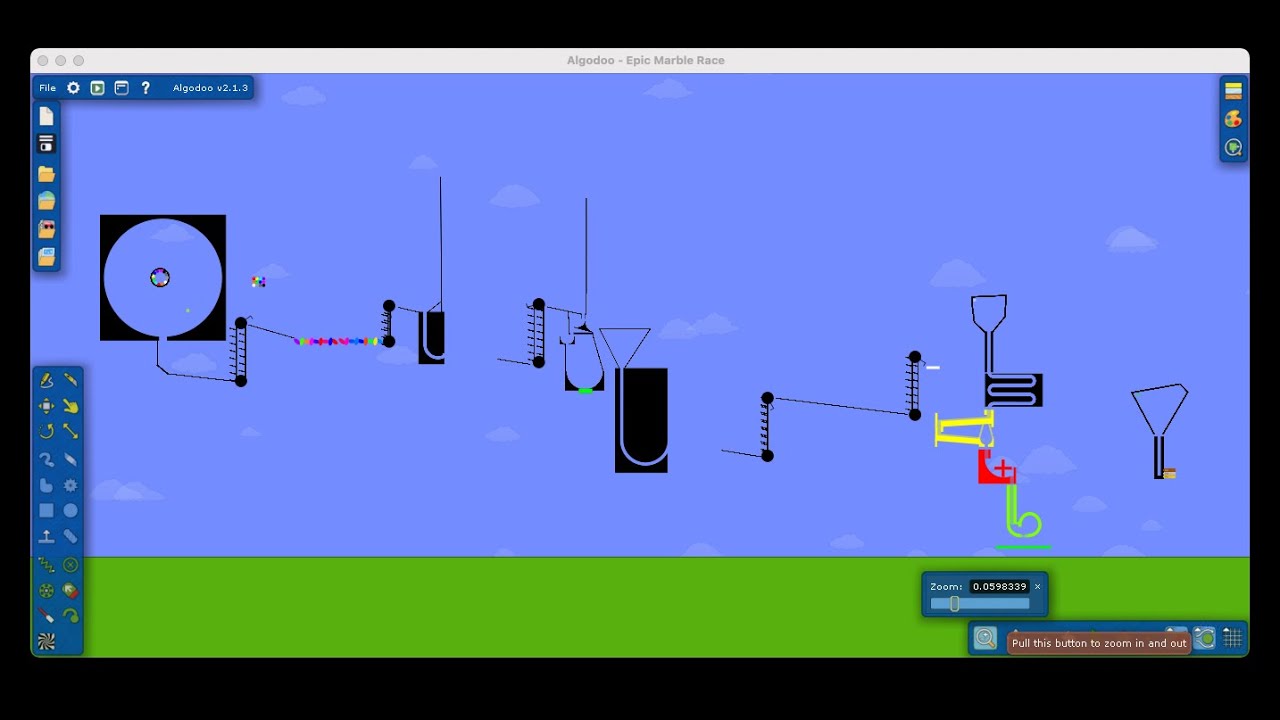Toggle air friction button
1280x720 pixels.
[x=1205, y=638]
